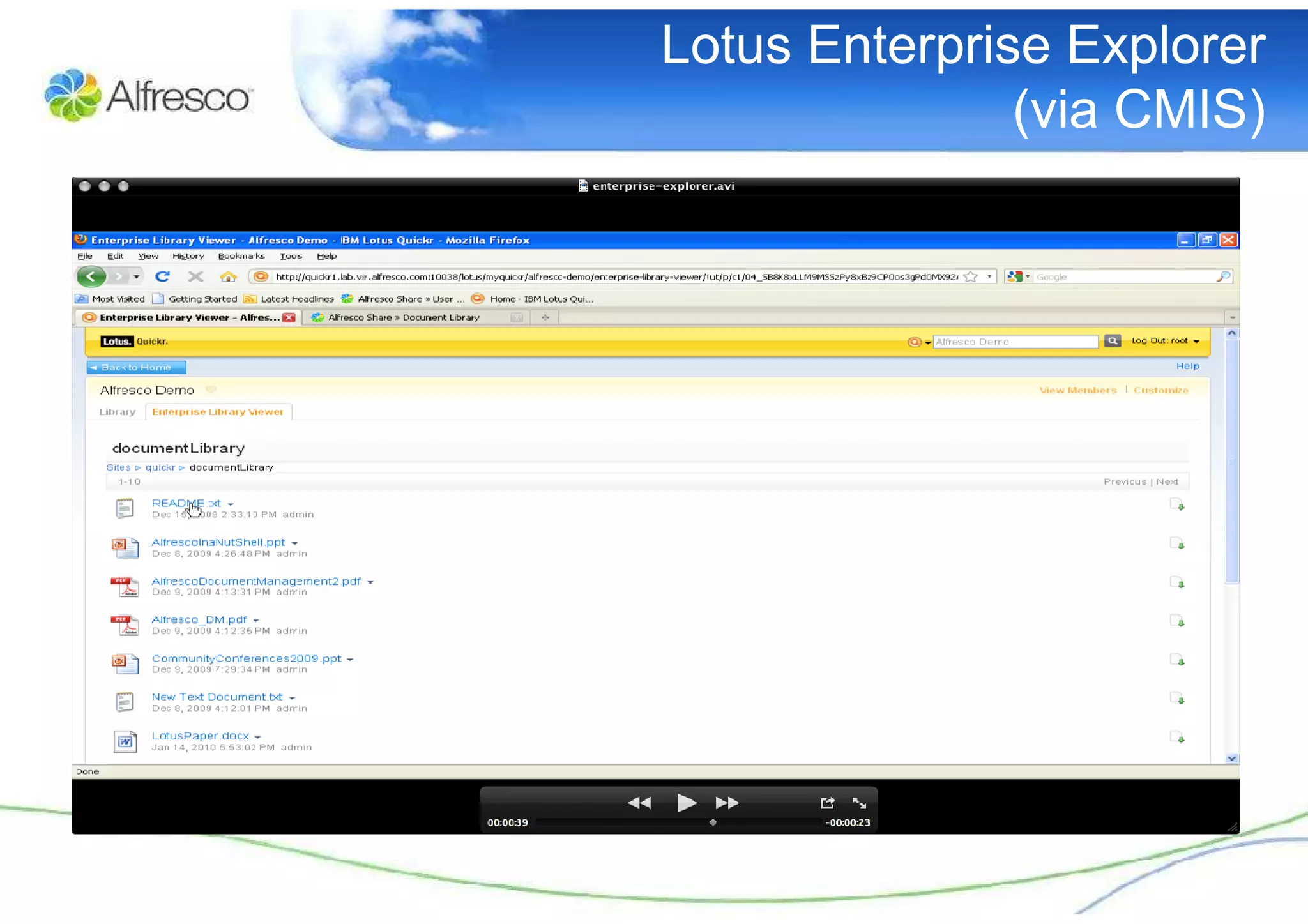Click the Google search magnifier icon
This screenshot has height=924, width=1308.
[1223, 276]
